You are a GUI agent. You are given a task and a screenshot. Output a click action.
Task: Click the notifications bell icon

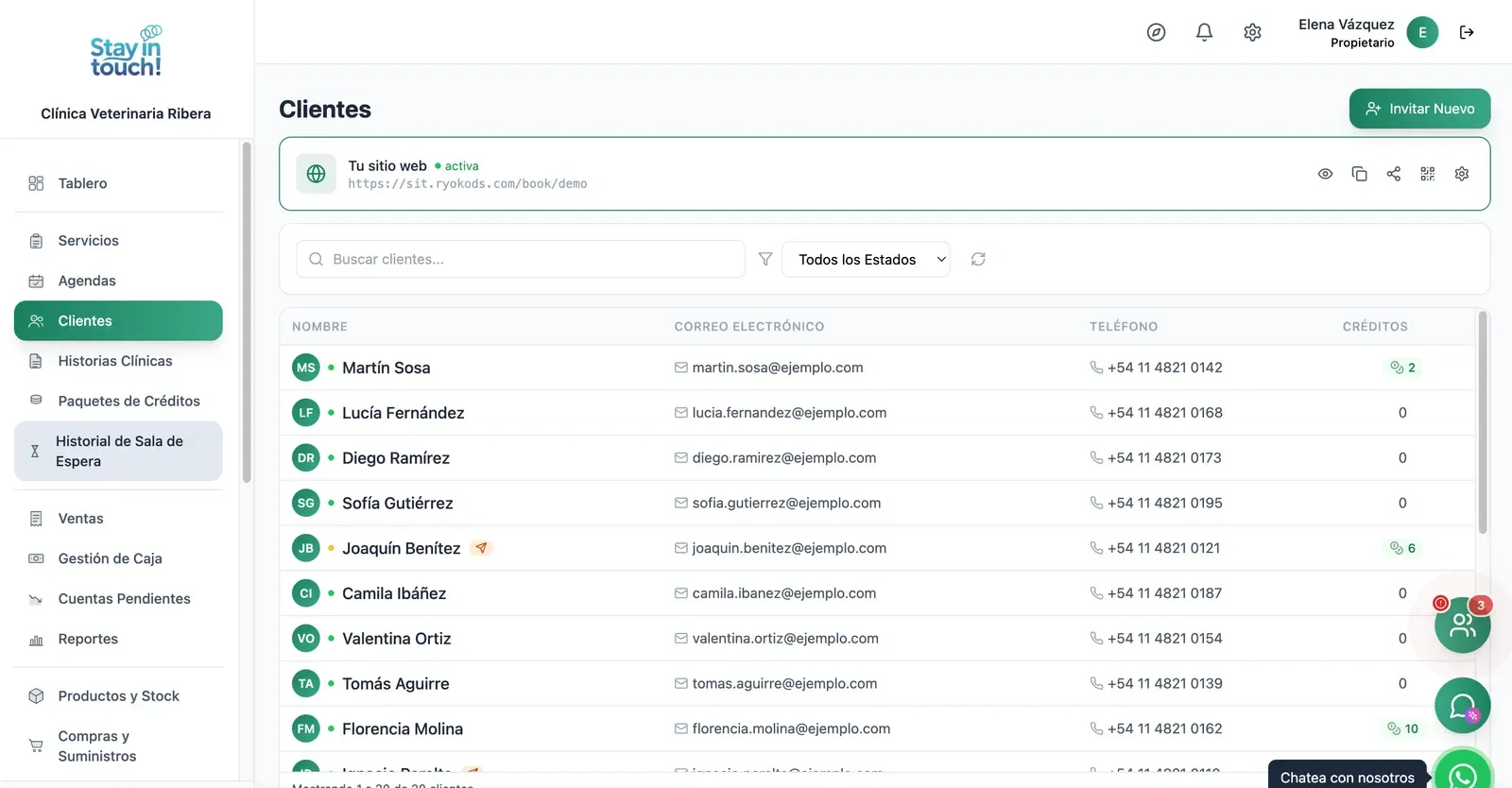(1204, 32)
